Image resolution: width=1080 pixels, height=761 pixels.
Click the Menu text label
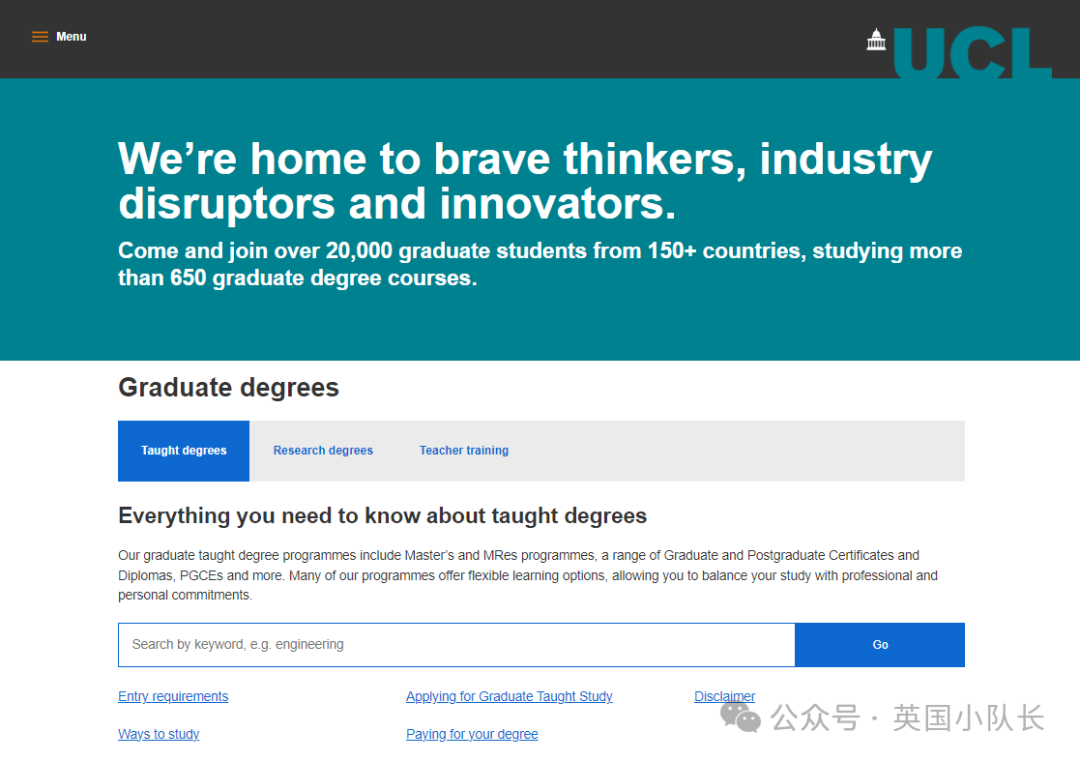coord(71,37)
